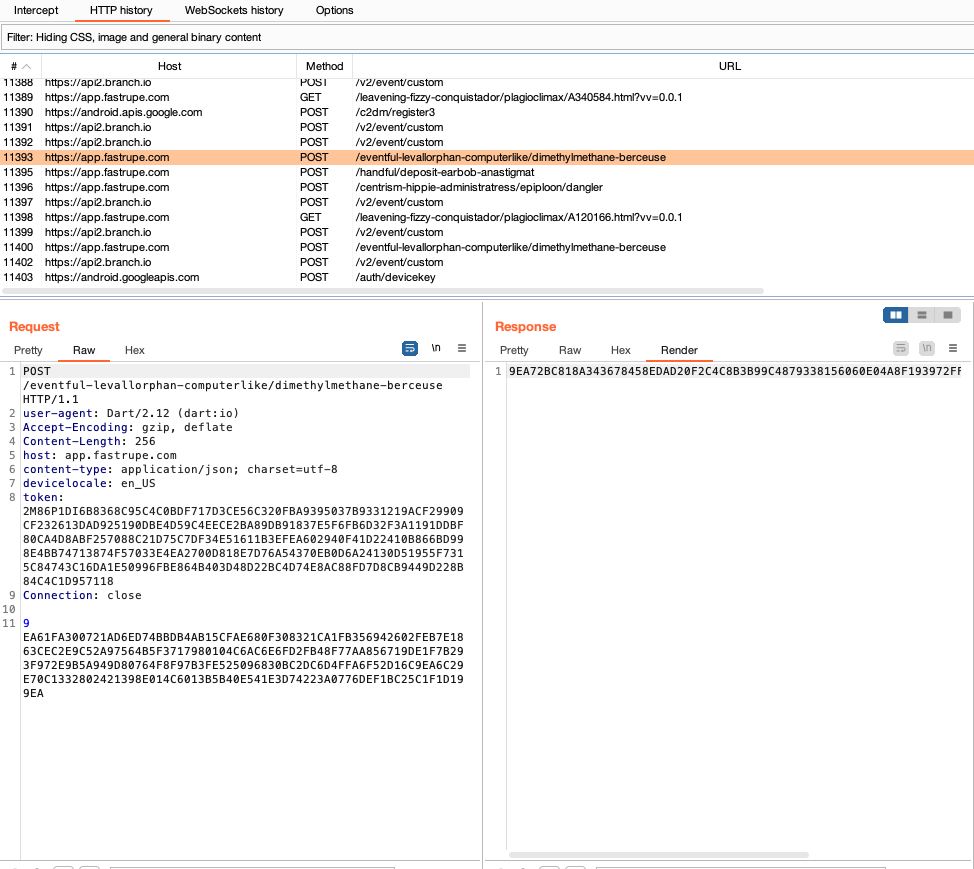Screen dimensions: 974x869
Task: Toggle word wrap in Response pane
Action: (901, 348)
